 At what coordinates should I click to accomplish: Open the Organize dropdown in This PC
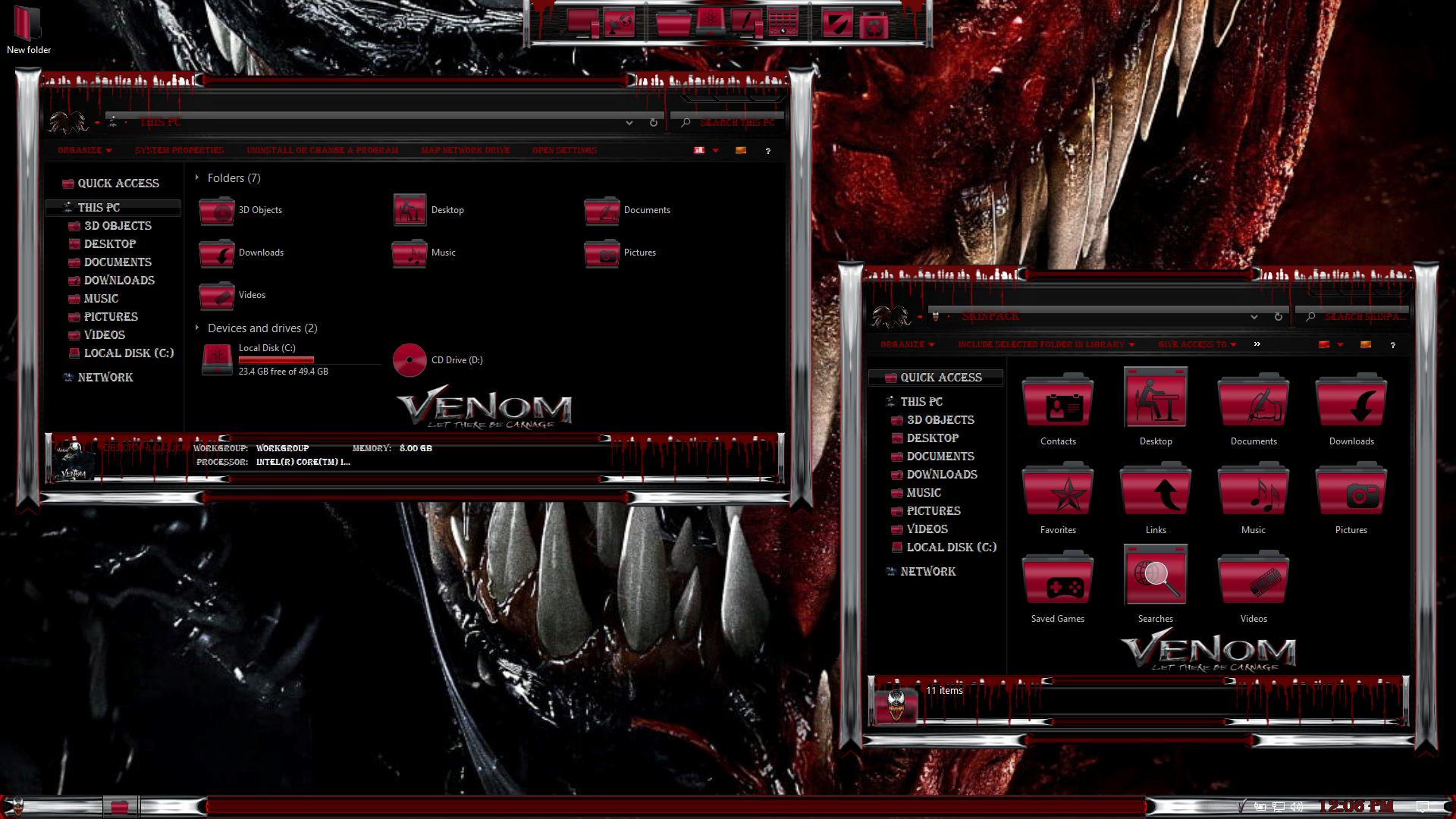point(84,151)
